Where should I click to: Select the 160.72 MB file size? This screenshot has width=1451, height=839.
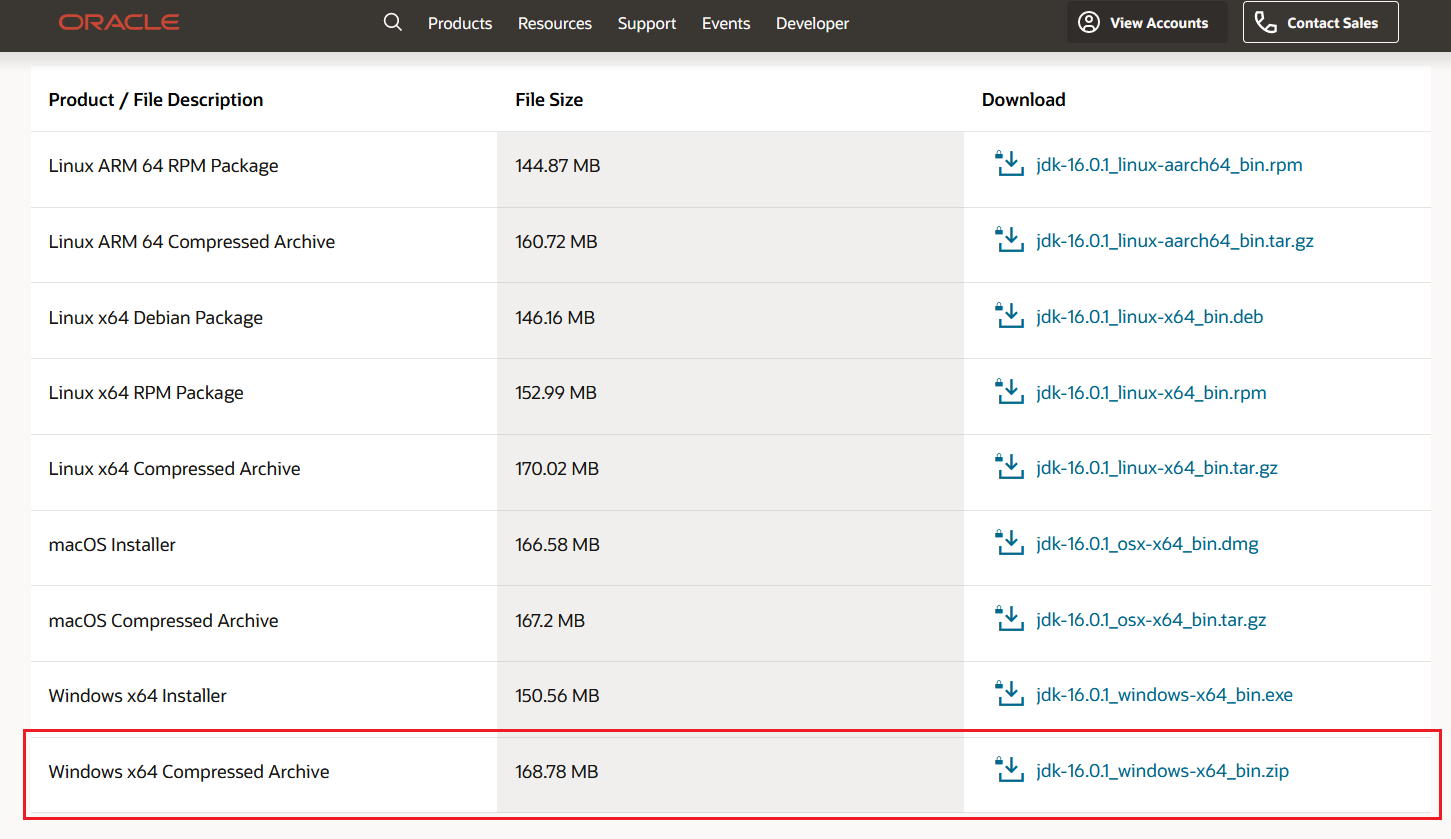[556, 242]
